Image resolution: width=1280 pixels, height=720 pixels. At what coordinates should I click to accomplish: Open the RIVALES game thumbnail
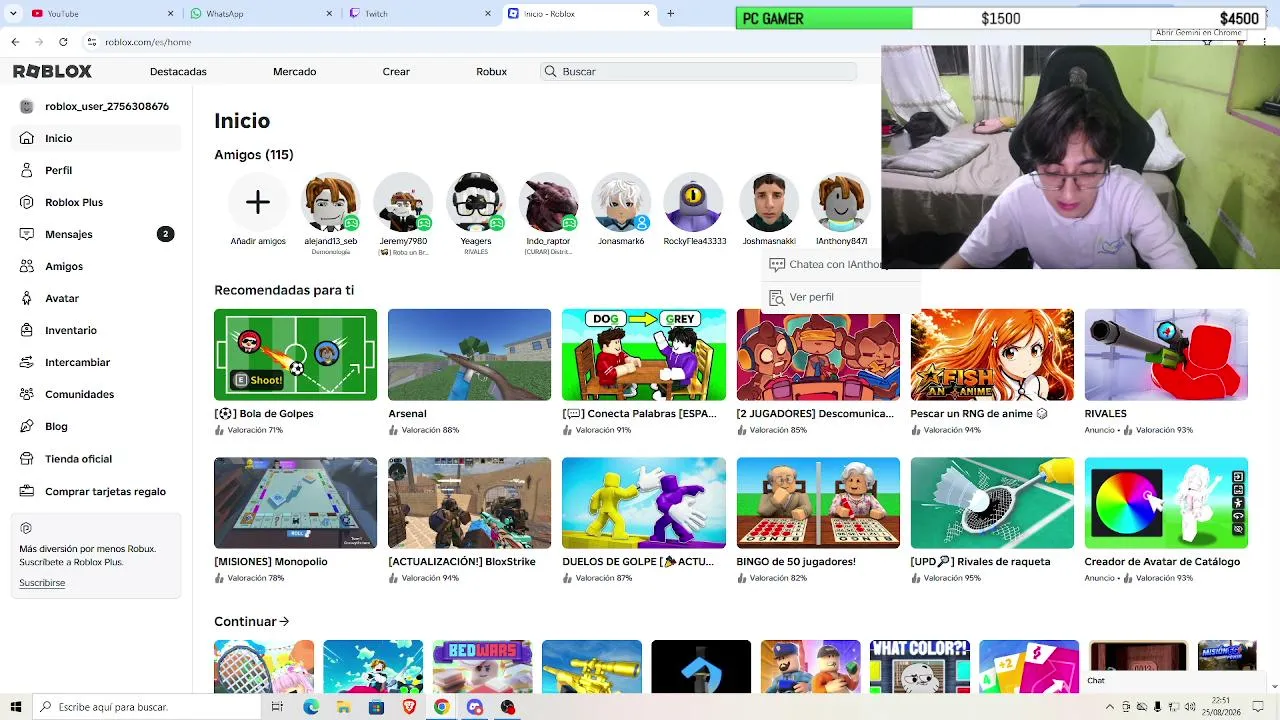click(x=1166, y=355)
